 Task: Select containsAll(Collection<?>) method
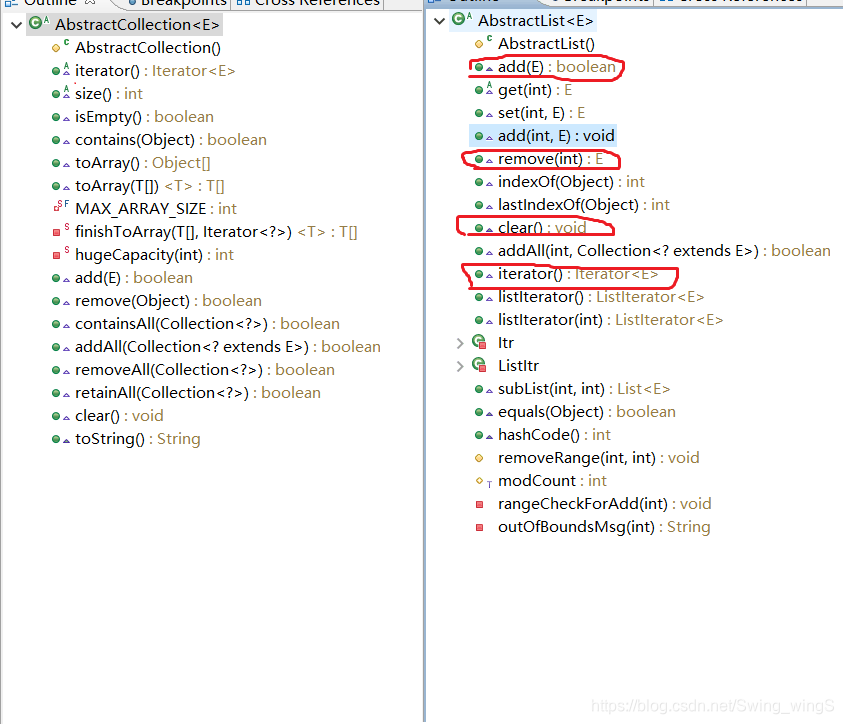click(x=207, y=324)
